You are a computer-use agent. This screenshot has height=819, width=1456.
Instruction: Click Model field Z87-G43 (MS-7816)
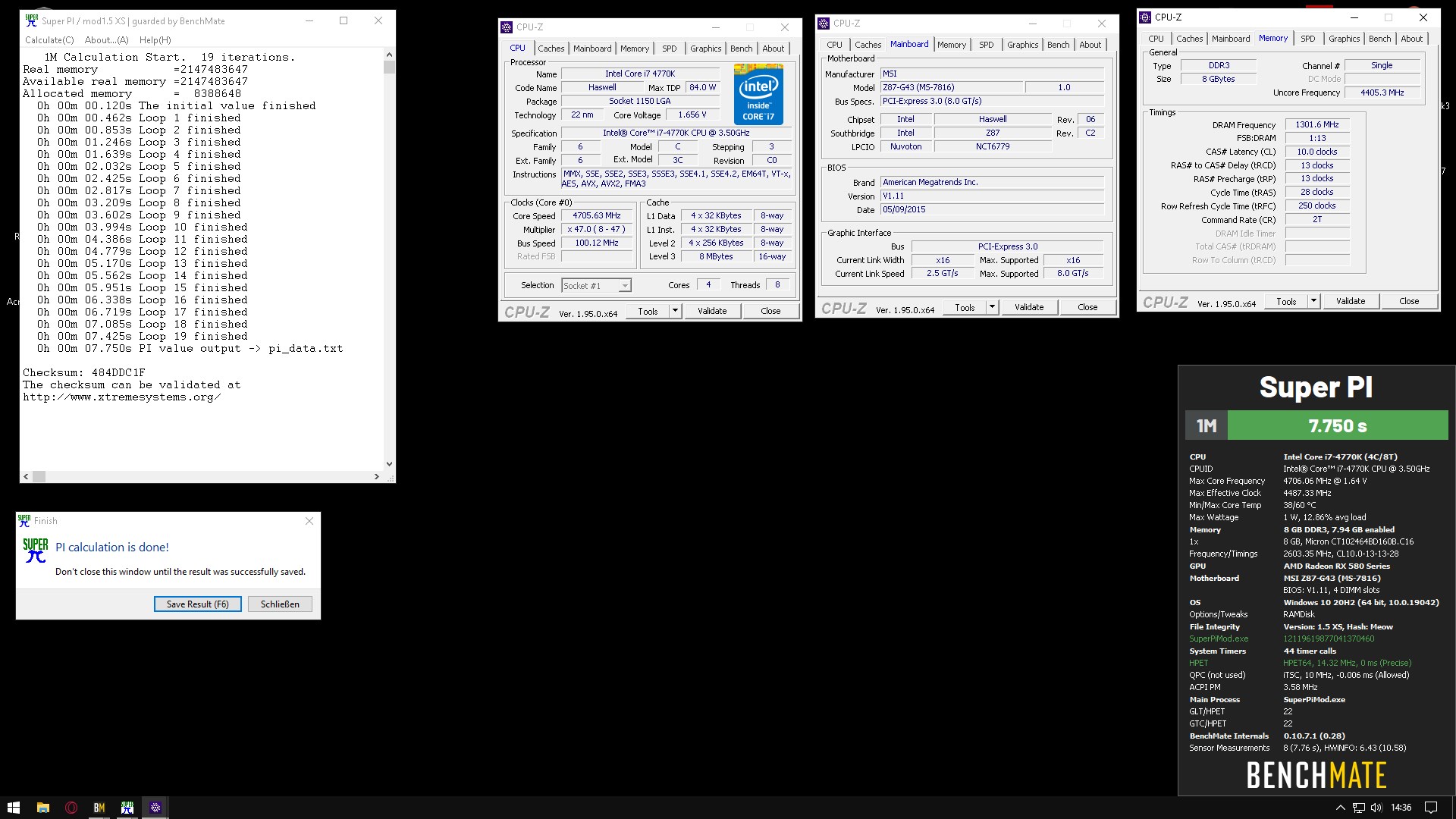tap(951, 88)
